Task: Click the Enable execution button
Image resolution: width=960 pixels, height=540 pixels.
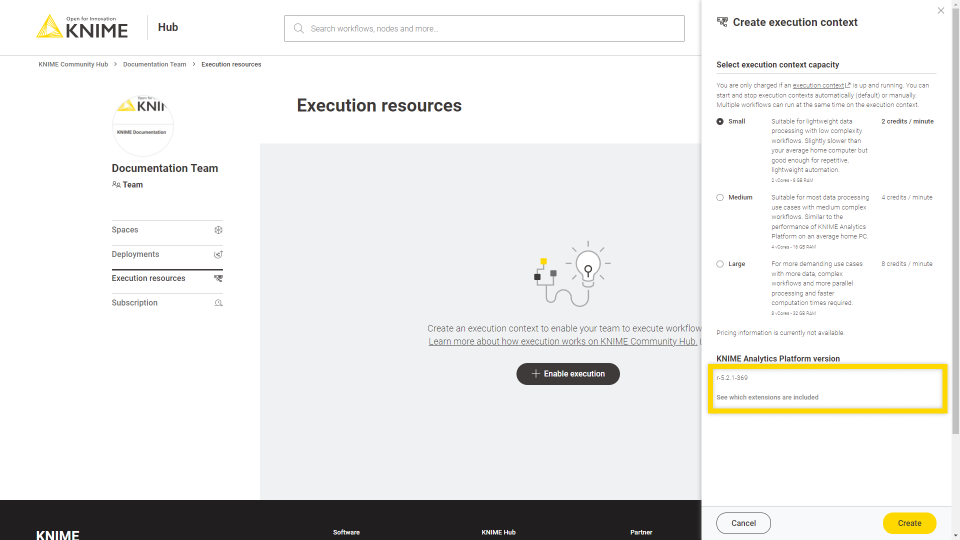Action: point(568,374)
